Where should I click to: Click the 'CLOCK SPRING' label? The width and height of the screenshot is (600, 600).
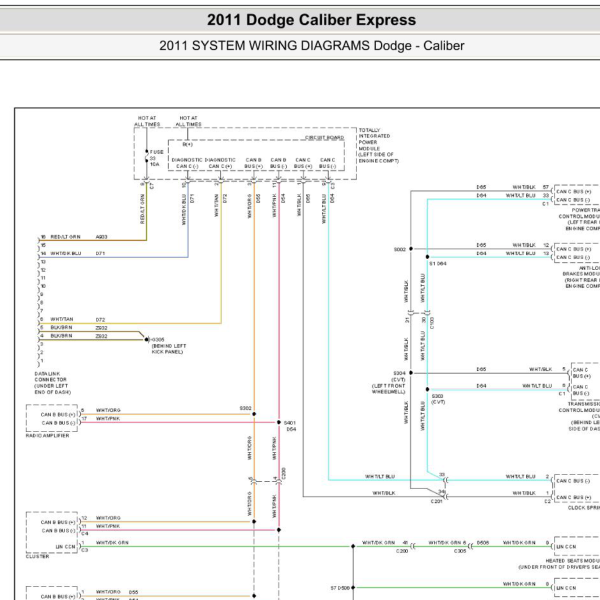(x=584, y=508)
